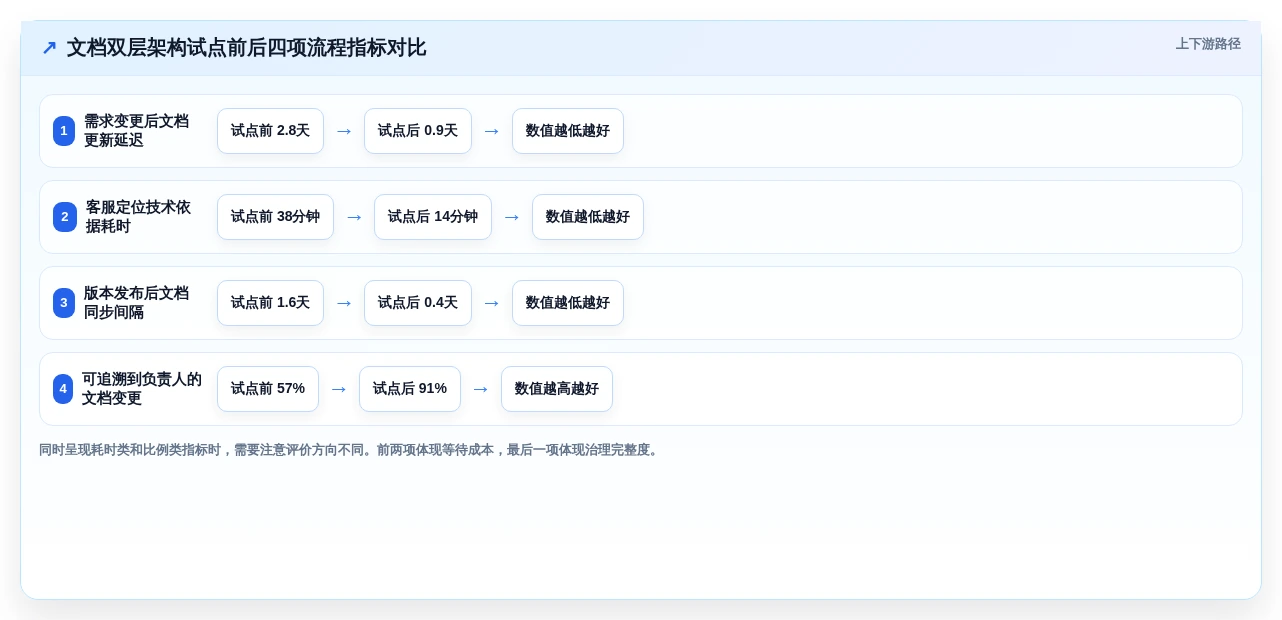Click number badge 4 for 可追溯到负责人的文档变更

point(63,389)
